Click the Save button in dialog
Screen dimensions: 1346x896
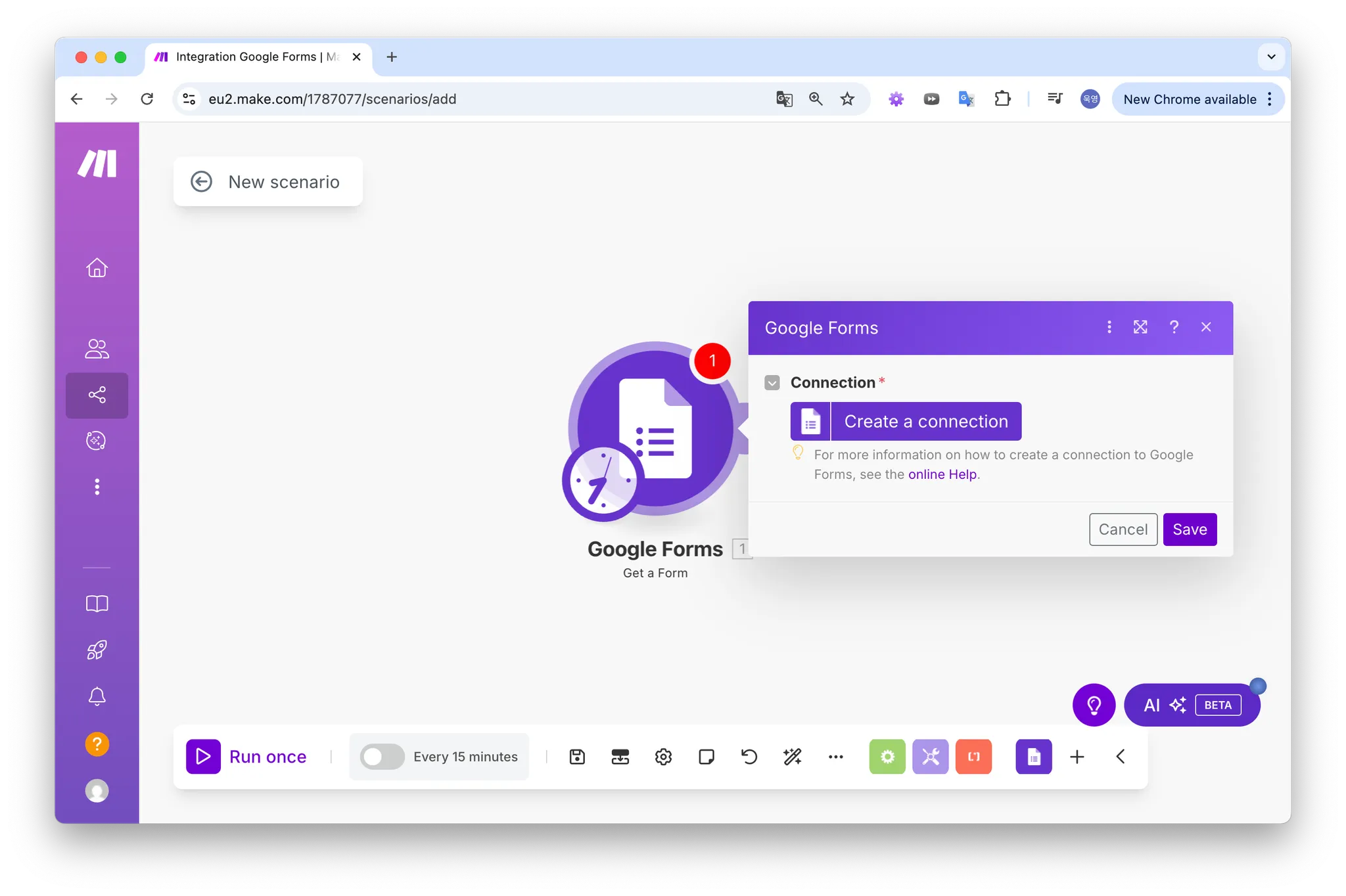coord(1190,529)
